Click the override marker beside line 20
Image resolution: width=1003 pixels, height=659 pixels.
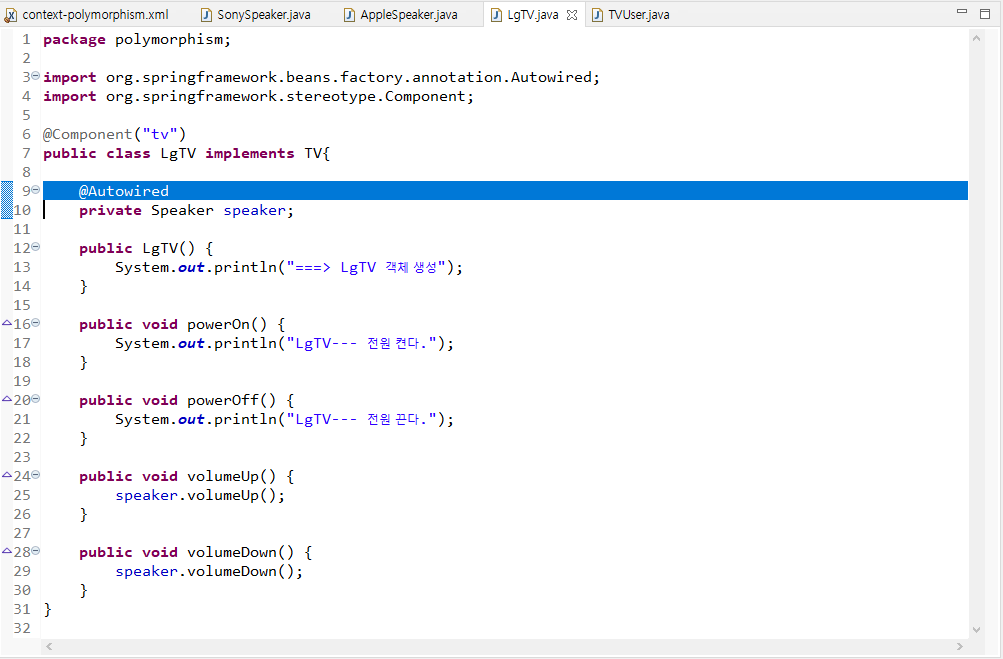click(x=7, y=399)
